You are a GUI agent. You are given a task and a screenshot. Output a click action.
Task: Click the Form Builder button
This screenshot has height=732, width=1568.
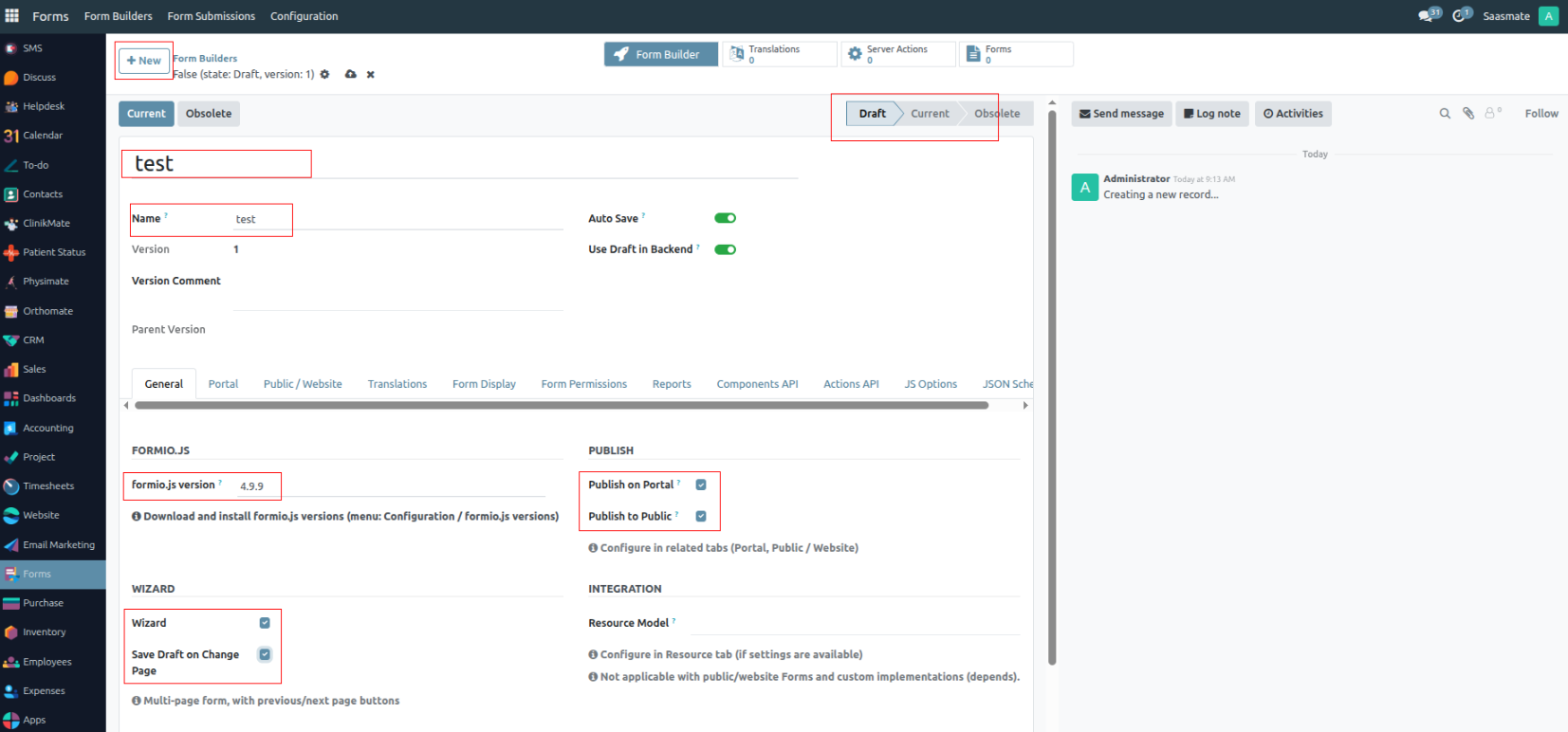[x=660, y=54]
